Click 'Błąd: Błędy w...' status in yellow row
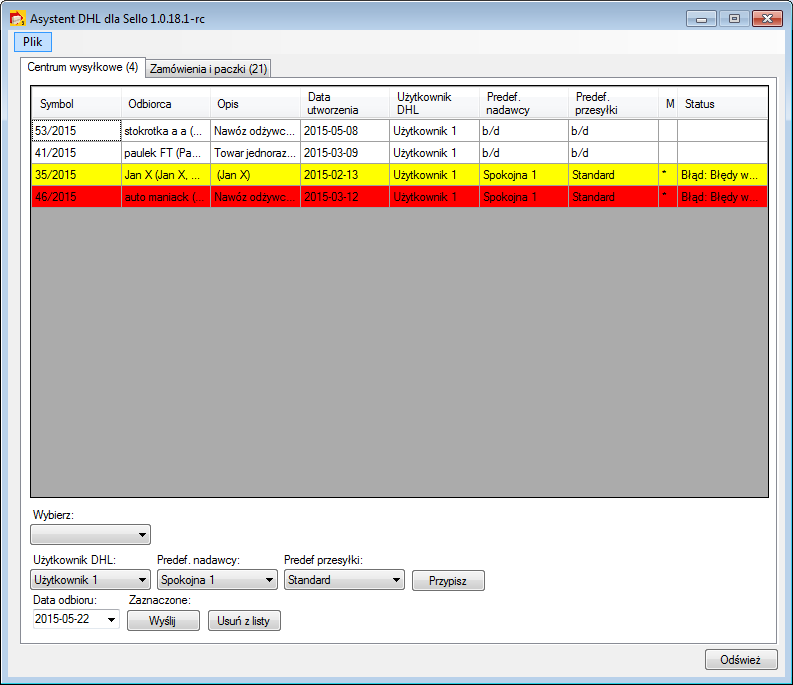This screenshot has width=793, height=685. 723,175
